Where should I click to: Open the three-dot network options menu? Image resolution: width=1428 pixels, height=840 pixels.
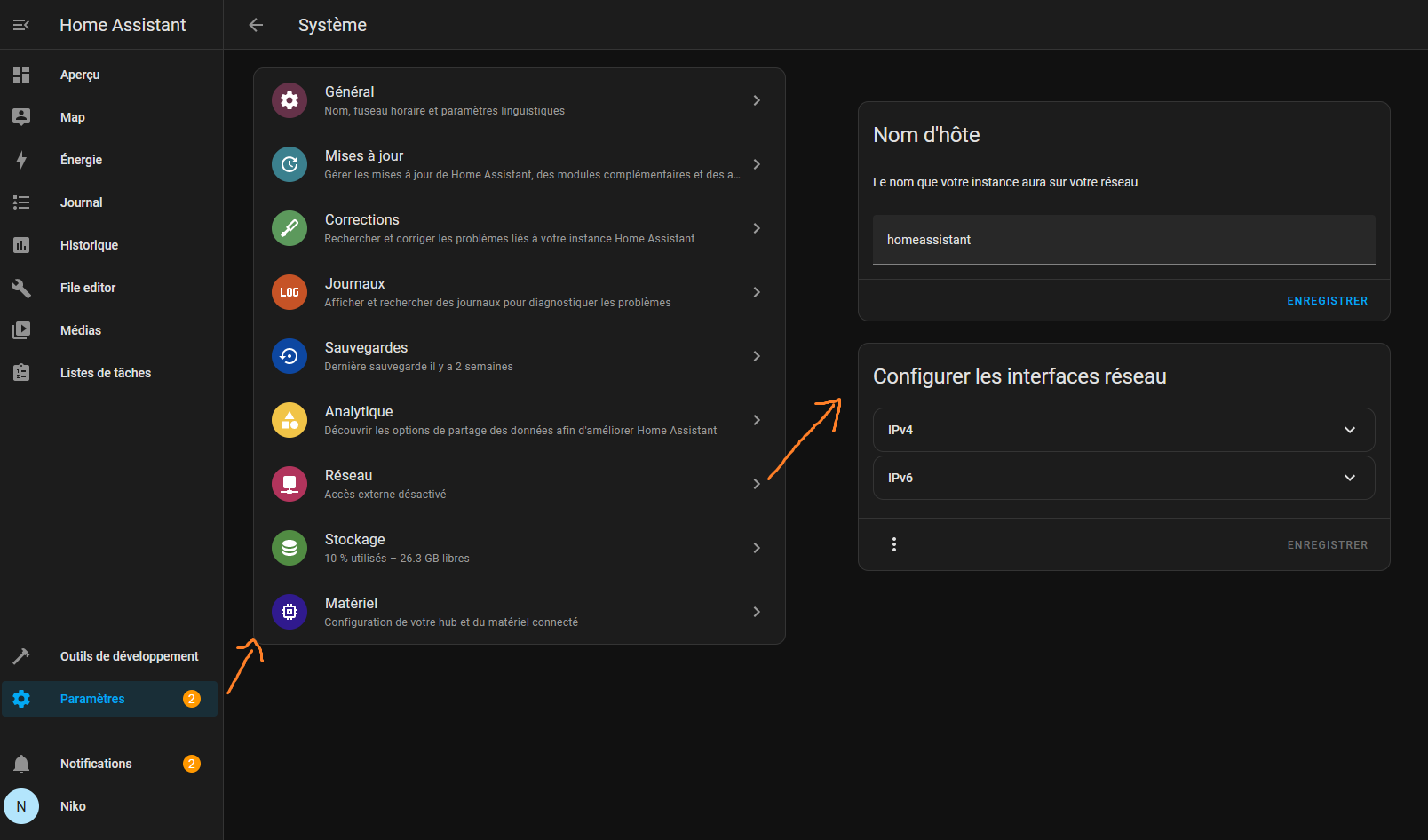(x=893, y=544)
